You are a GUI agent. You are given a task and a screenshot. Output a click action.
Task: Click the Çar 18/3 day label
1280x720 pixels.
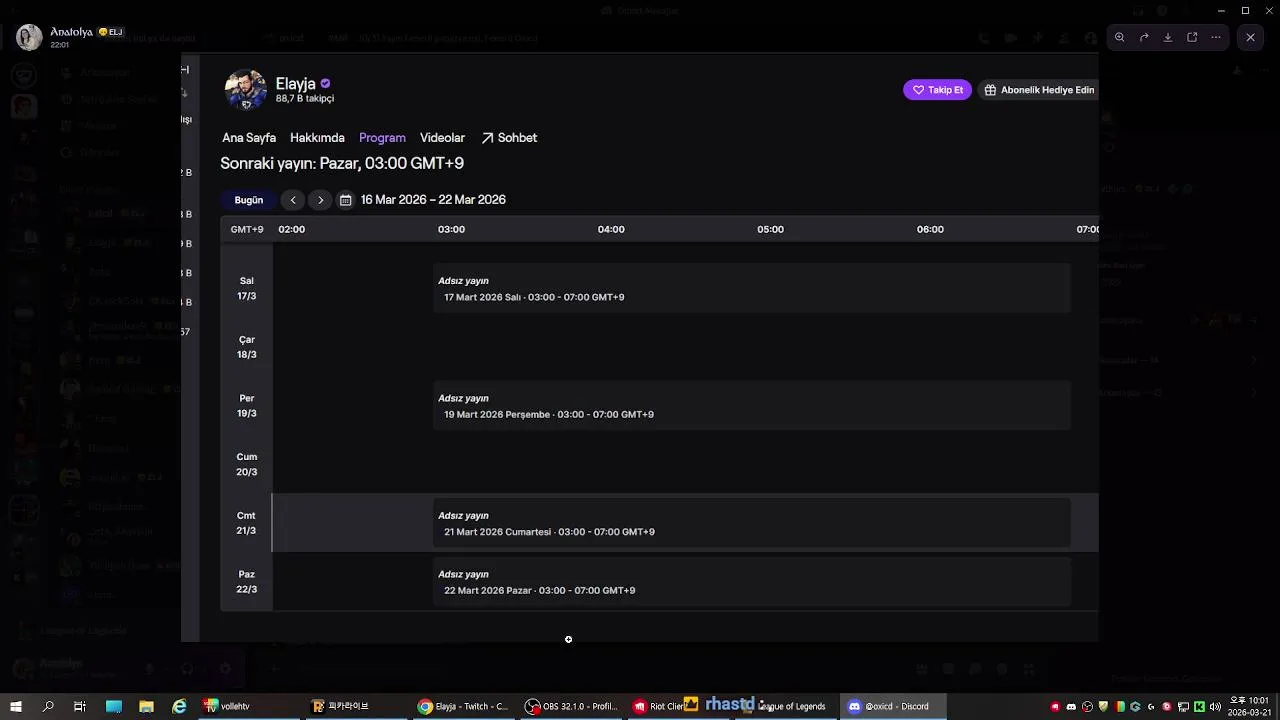pos(246,347)
